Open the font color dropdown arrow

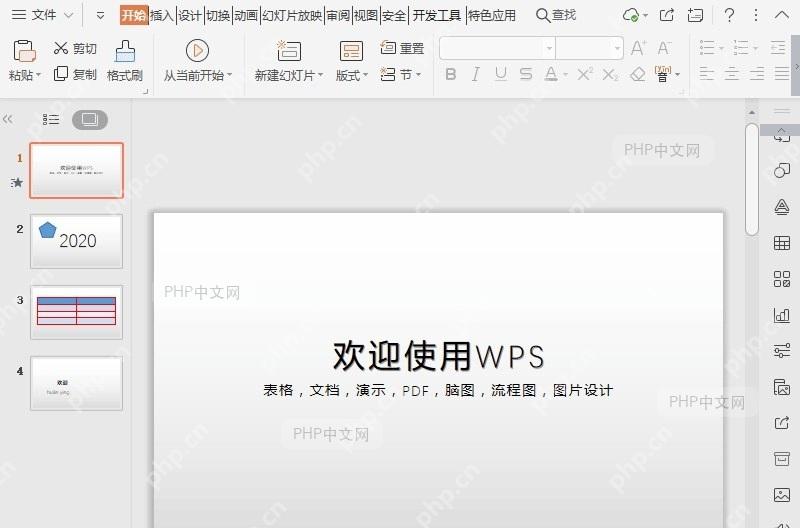pos(565,75)
